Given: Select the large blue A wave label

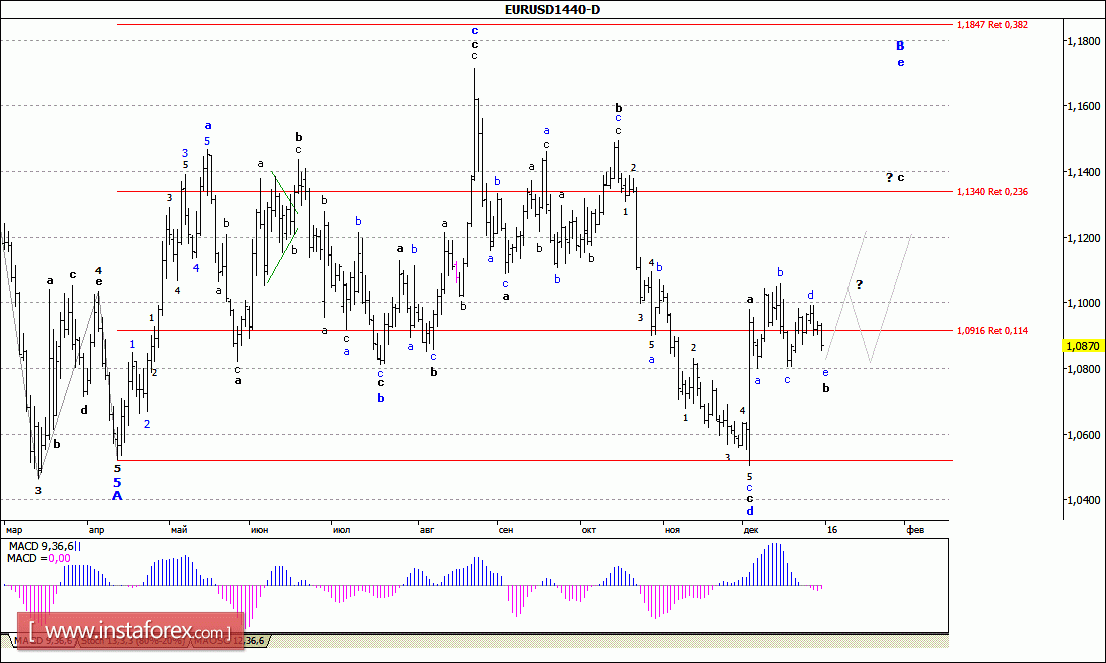Looking at the screenshot, I should point(117,495).
